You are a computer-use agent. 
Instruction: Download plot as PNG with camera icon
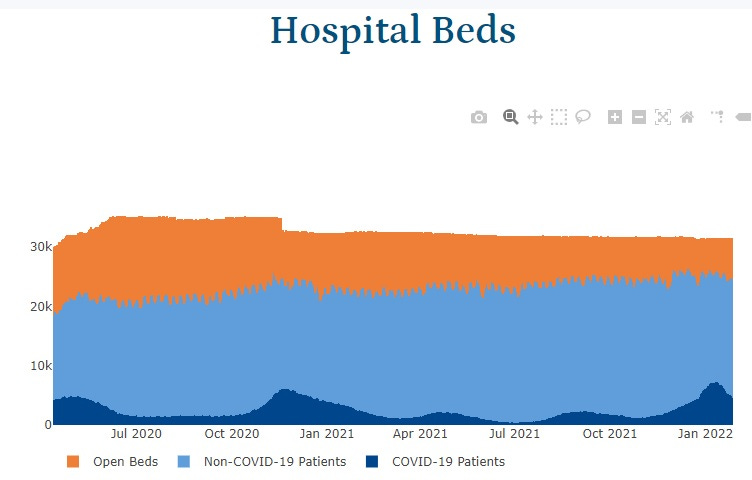(x=479, y=117)
